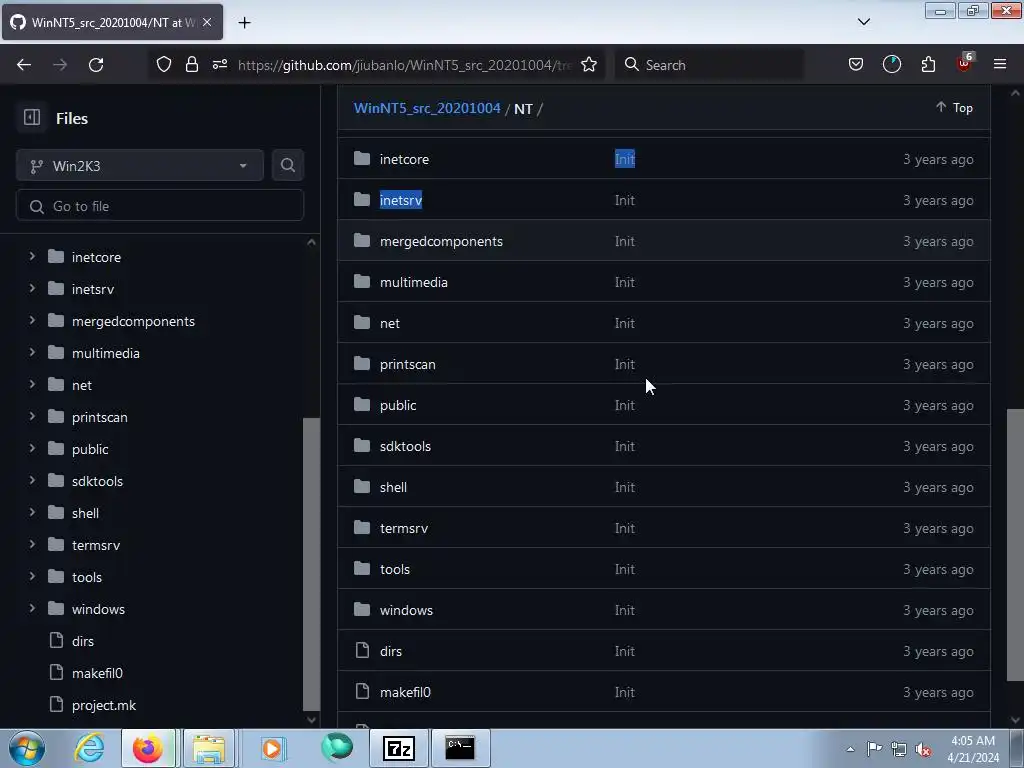Open a new browser tab
The image size is (1024, 768).
tap(244, 23)
